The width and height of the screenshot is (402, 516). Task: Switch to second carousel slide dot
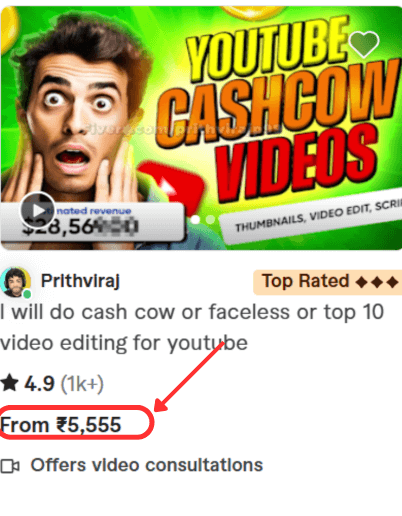[x=210, y=219]
